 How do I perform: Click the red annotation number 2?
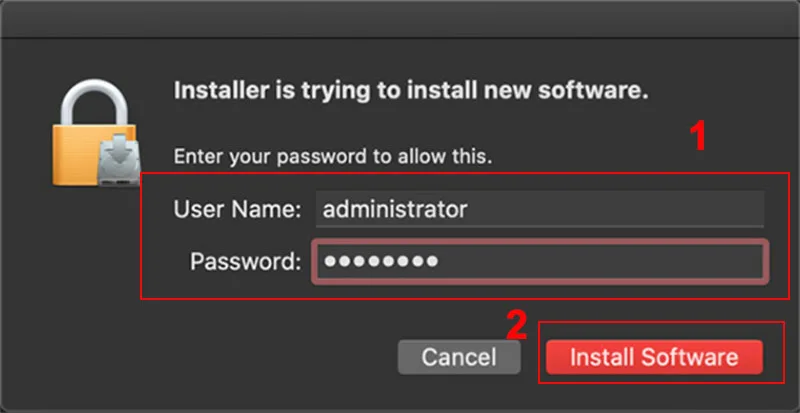(516, 326)
